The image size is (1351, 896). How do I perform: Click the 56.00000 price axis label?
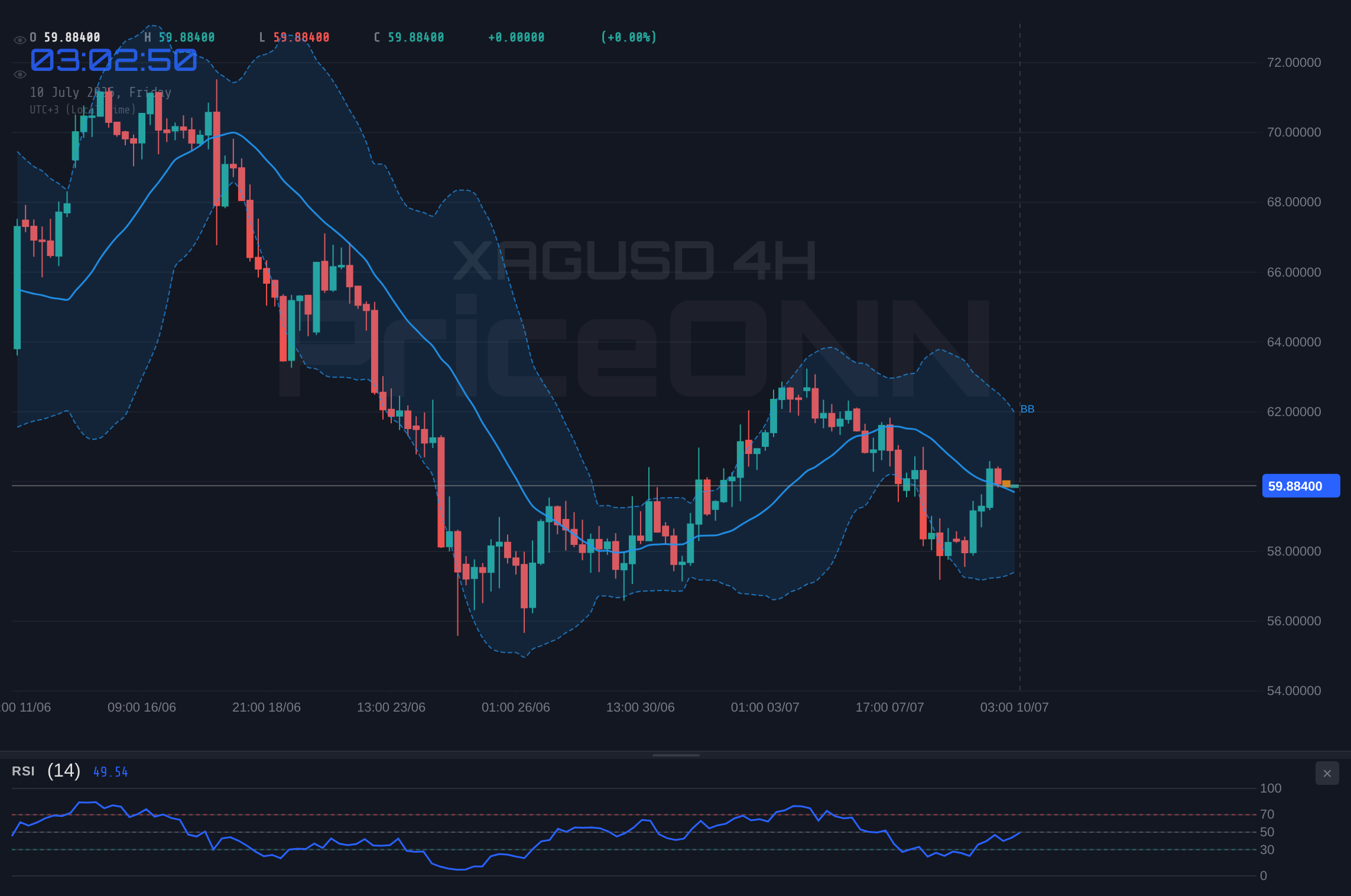click(x=1294, y=621)
